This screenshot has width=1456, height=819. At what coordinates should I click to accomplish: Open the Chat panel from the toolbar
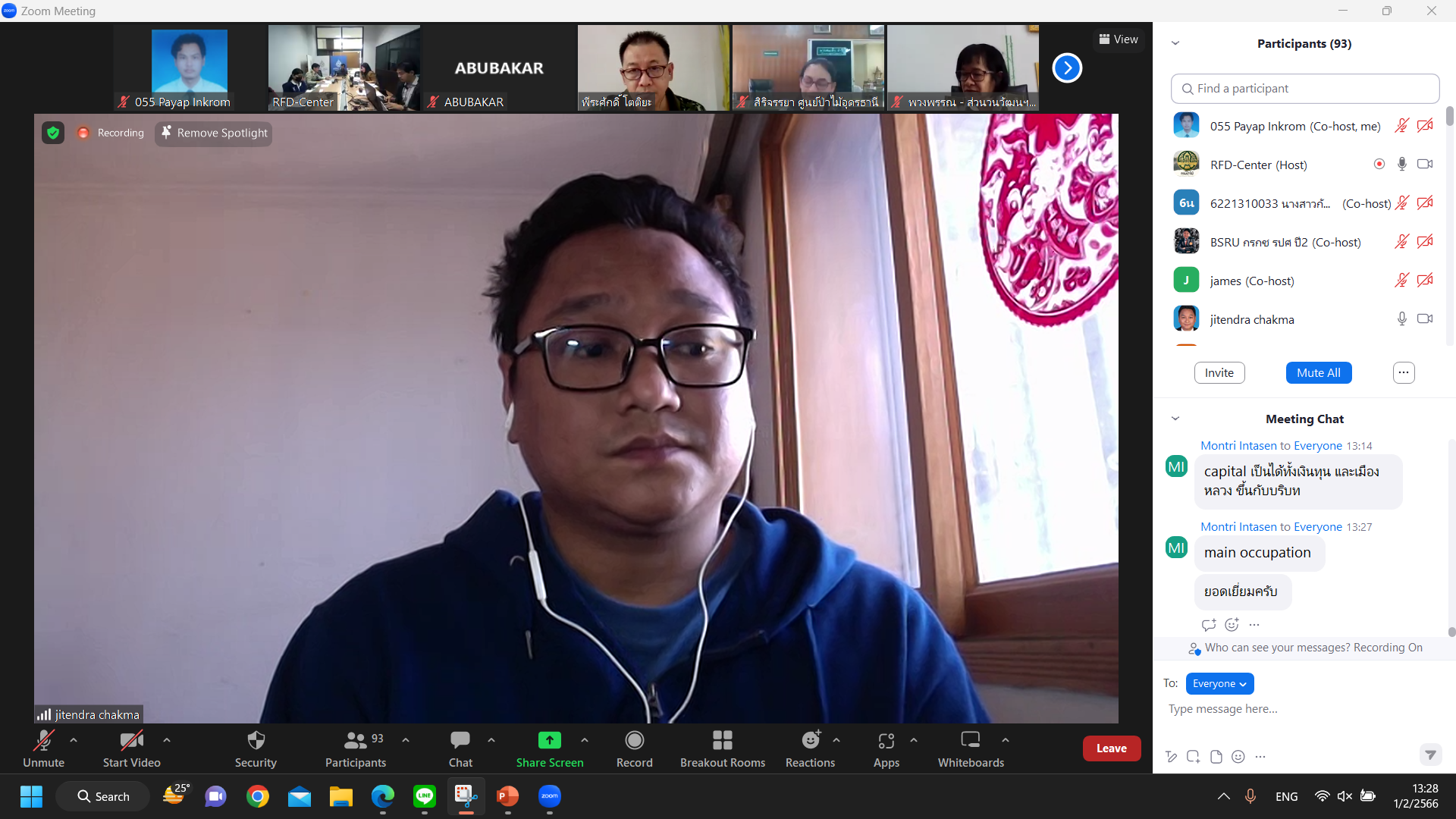pos(460,740)
